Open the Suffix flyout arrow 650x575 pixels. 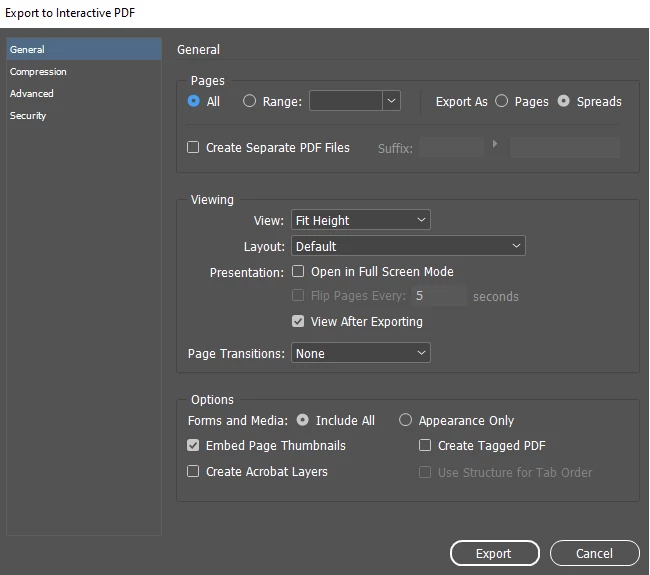coord(495,144)
